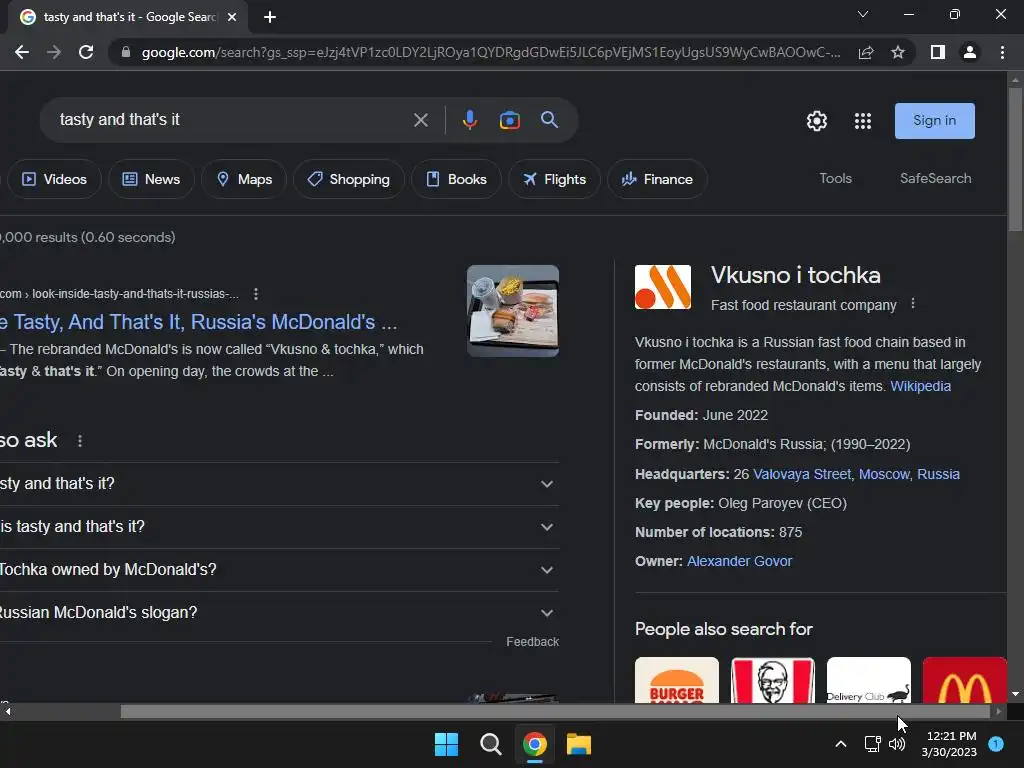Switch to the Flights results tab
The height and width of the screenshot is (768, 1024).
554,179
